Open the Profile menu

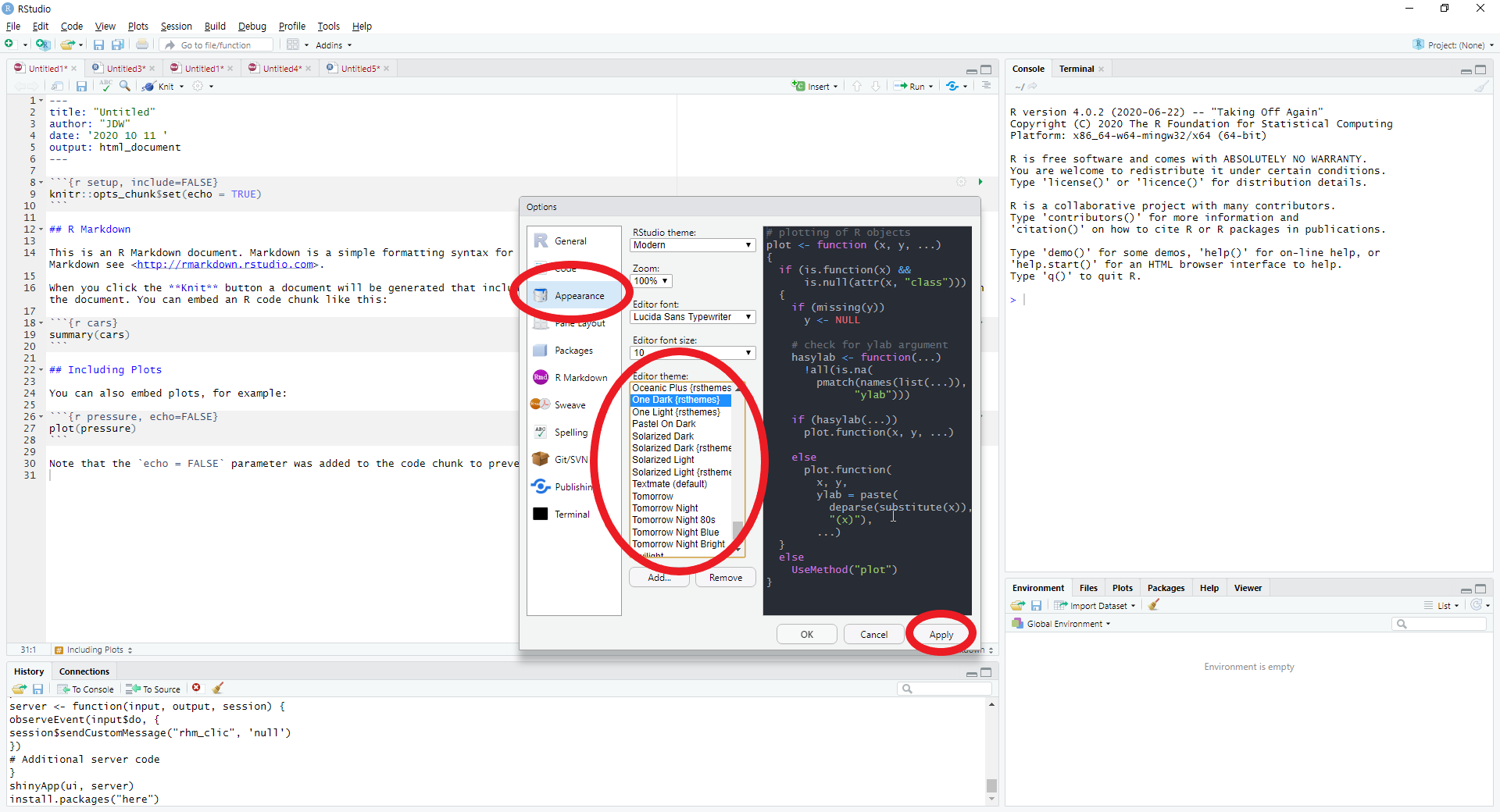292,26
